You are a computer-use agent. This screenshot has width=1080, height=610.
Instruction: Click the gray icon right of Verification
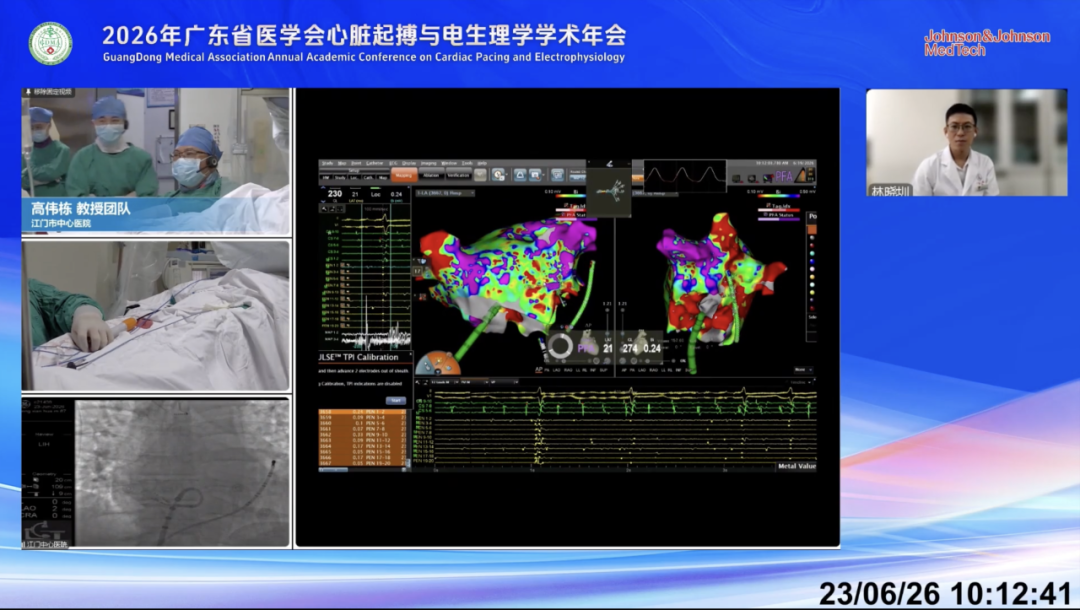pos(480,174)
